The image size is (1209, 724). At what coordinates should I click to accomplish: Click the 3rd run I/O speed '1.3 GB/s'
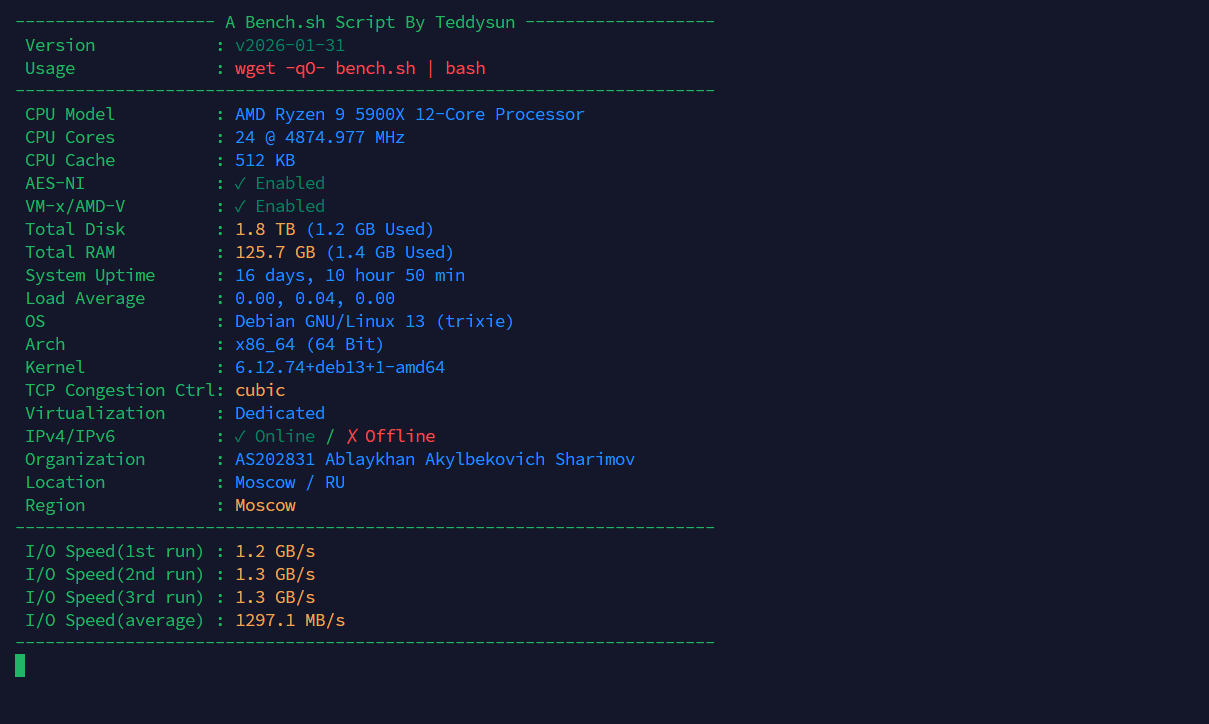pyautogui.click(x=275, y=597)
